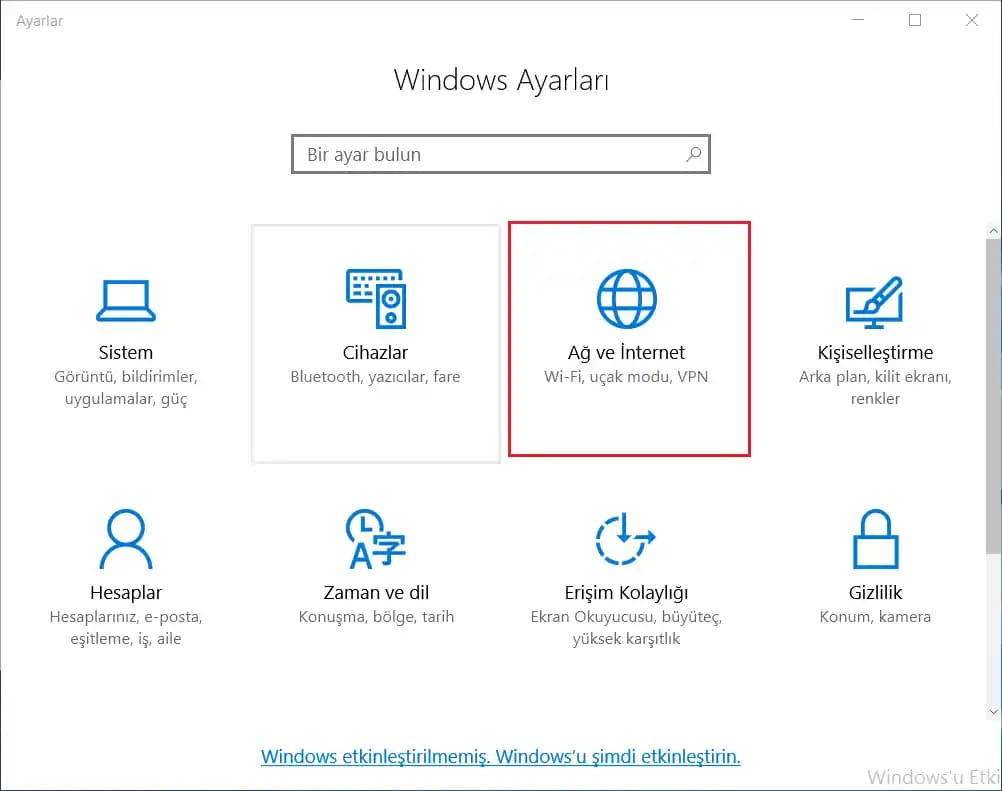1002x791 pixels.
Task: Select the globe icon for Ağ ve İnternet
Action: [628, 297]
